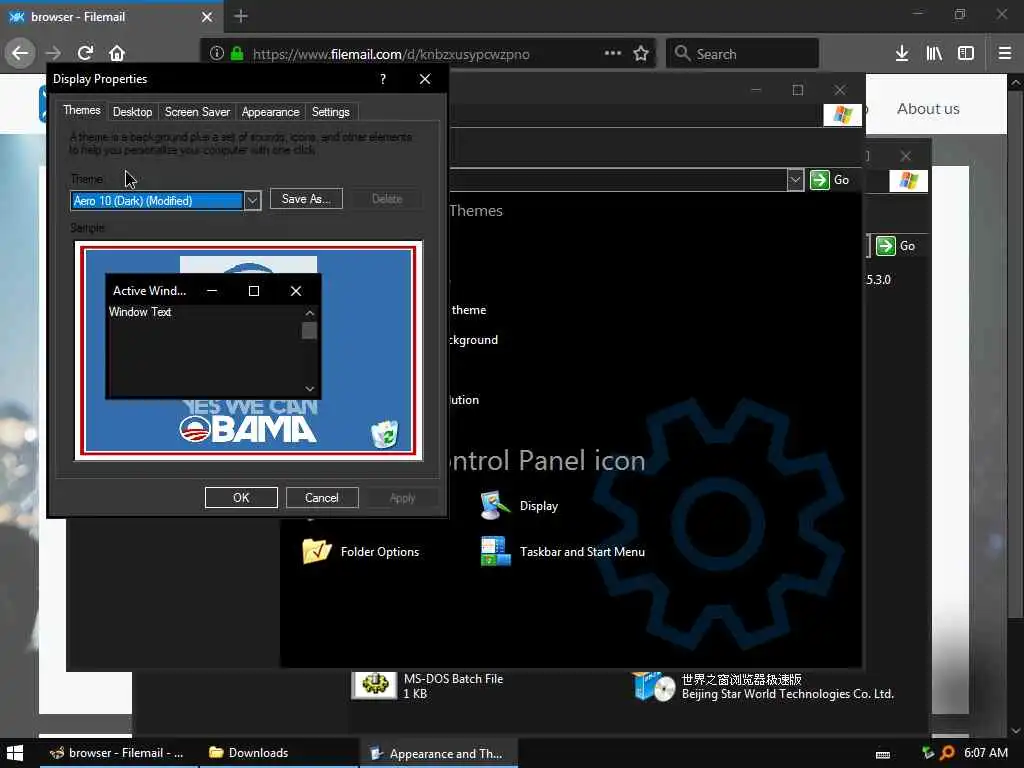The image size is (1024, 768).
Task: Click the browser Search field
Action: [743, 54]
